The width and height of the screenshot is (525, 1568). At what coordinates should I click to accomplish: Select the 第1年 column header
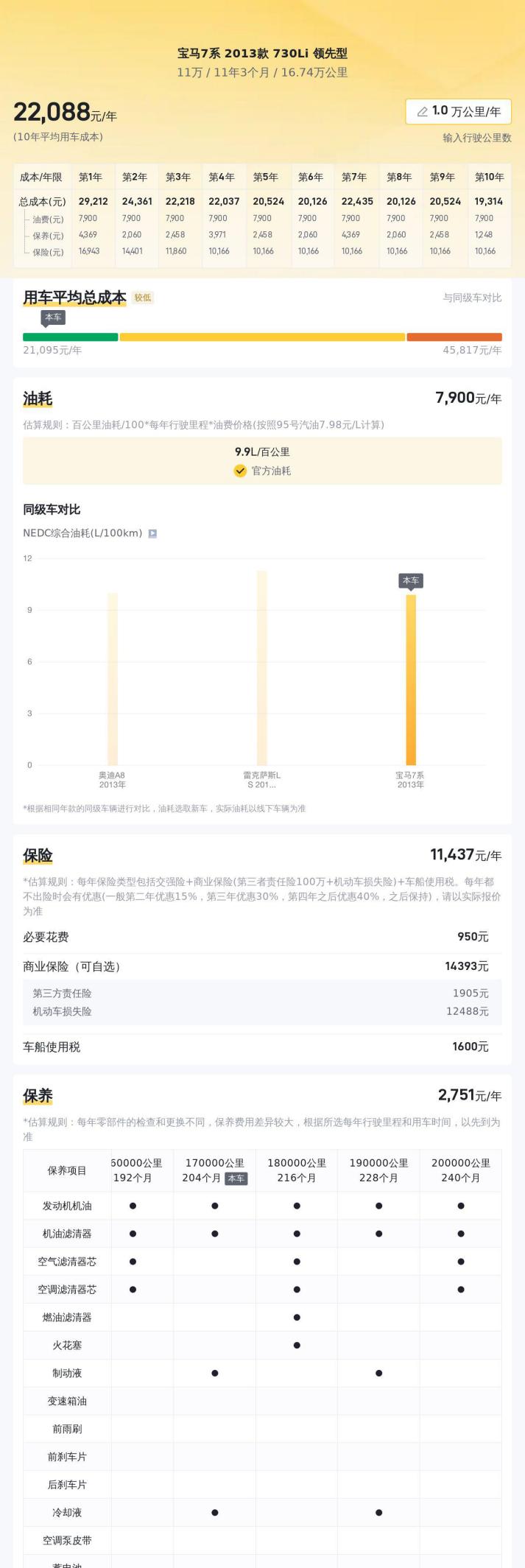click(x=91, y=177)
